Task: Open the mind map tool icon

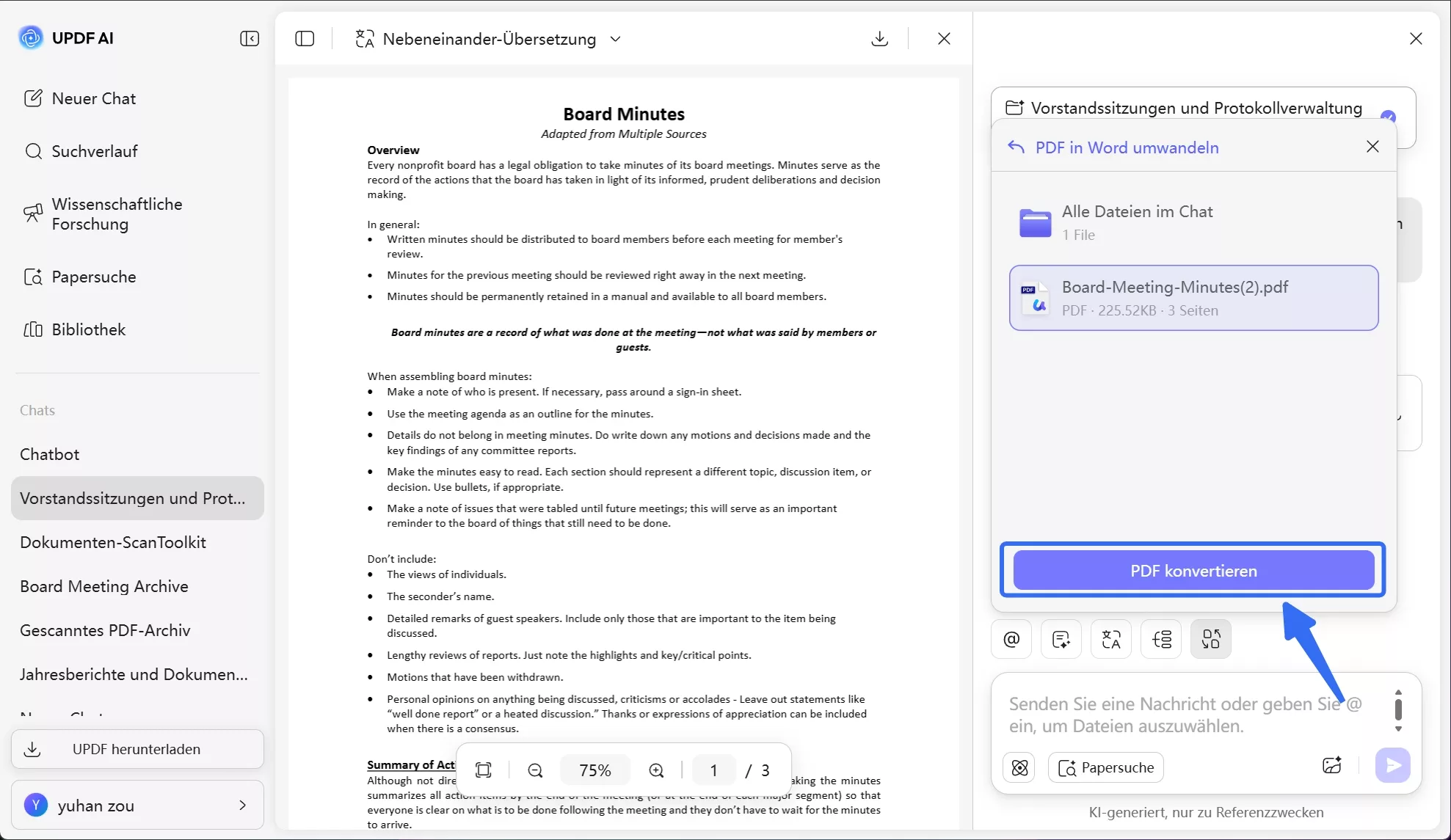Action: (1161, 639)
